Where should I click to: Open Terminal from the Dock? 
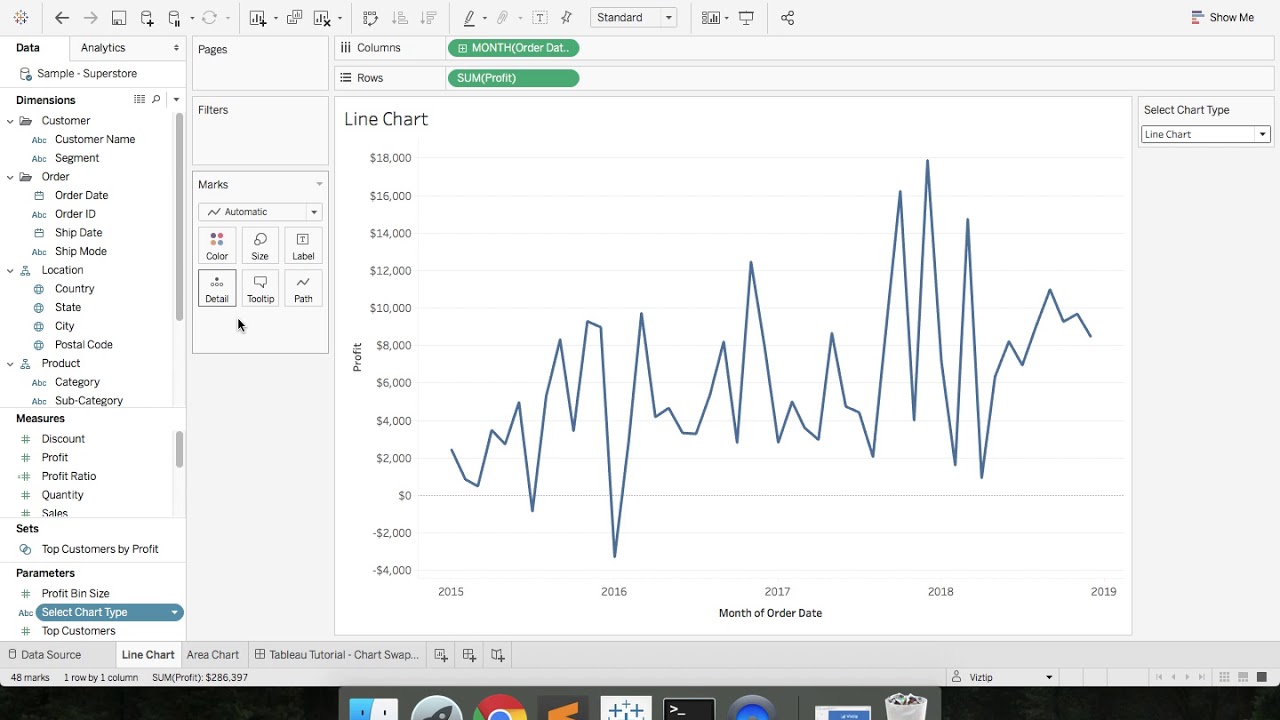coord(690,708)
